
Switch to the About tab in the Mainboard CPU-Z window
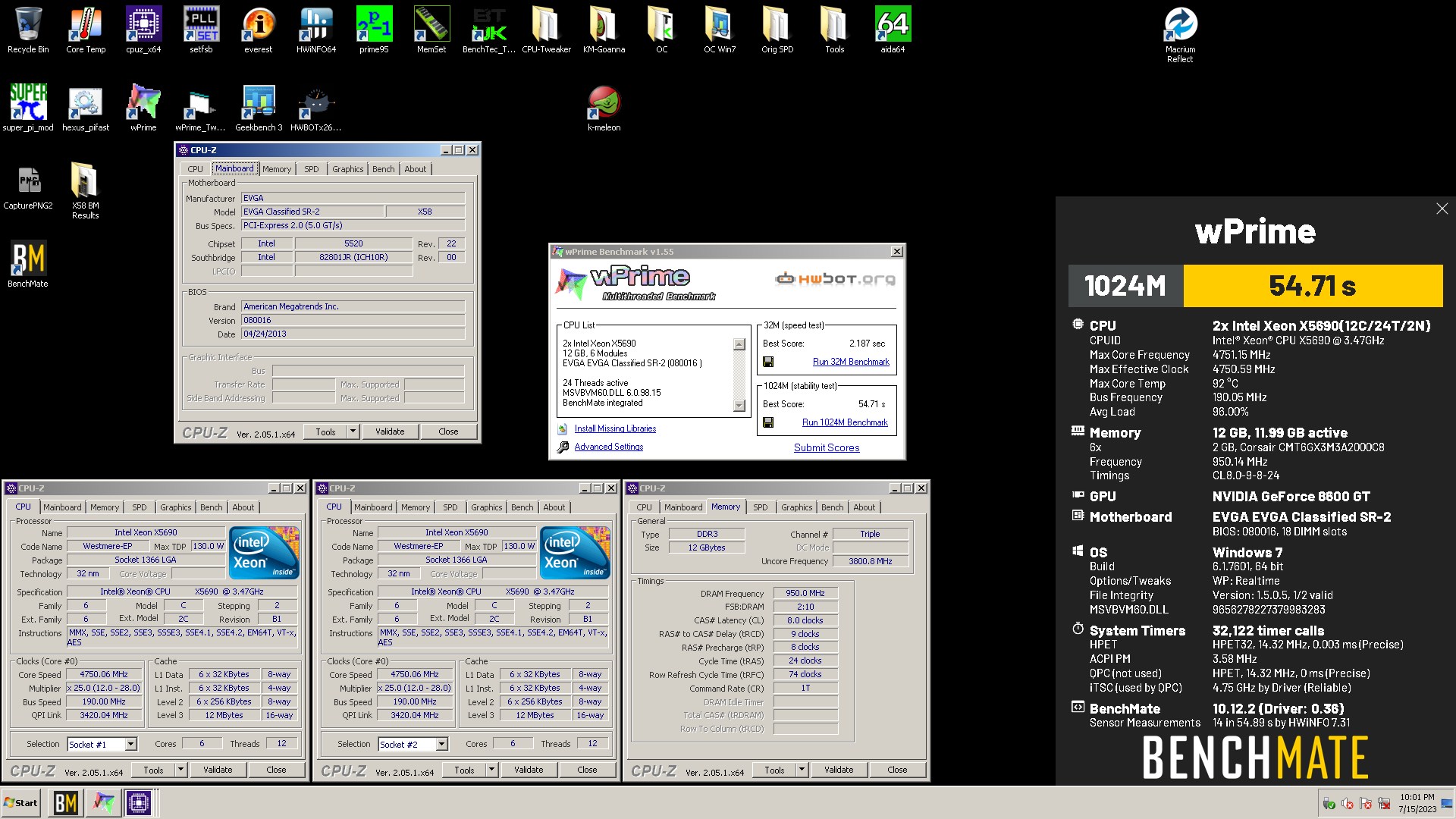tap(415, 169)
